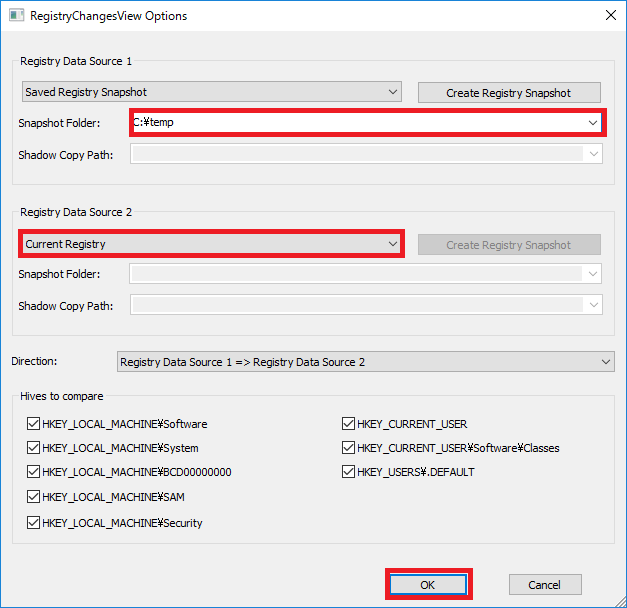This screenshot has height=608, width=627.
Task: Open the Direction combo box
Action: tap(365, 362)
